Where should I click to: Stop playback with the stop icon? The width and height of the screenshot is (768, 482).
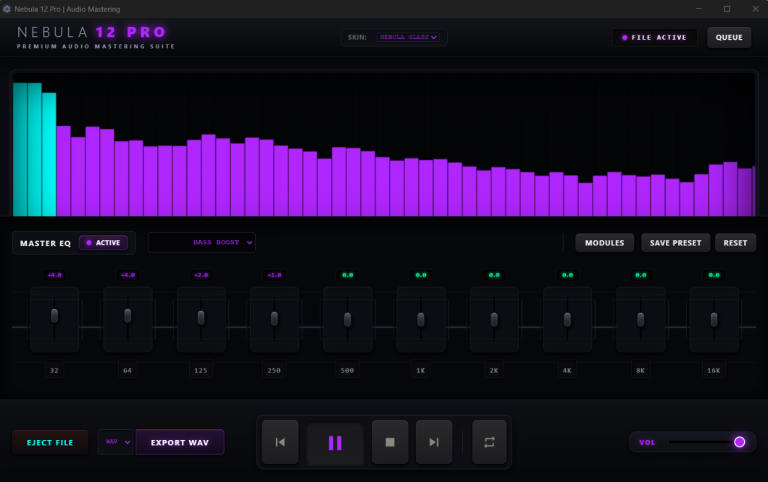click(x=390, y=442)
